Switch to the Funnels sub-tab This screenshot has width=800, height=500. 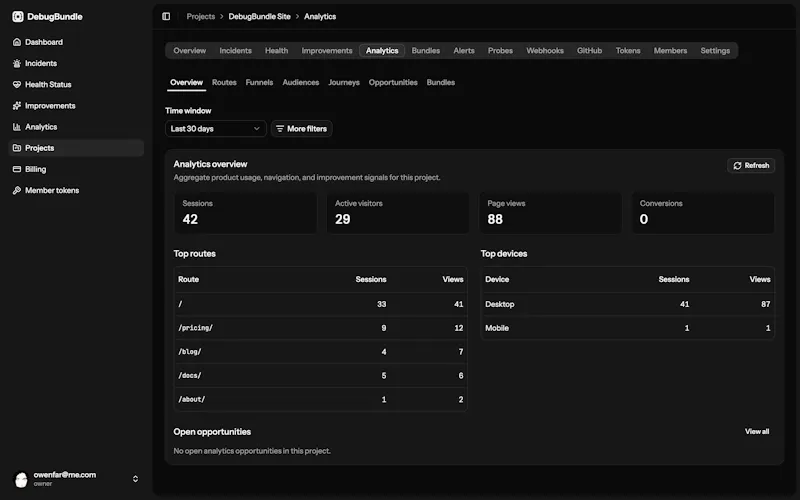point(259,83)
